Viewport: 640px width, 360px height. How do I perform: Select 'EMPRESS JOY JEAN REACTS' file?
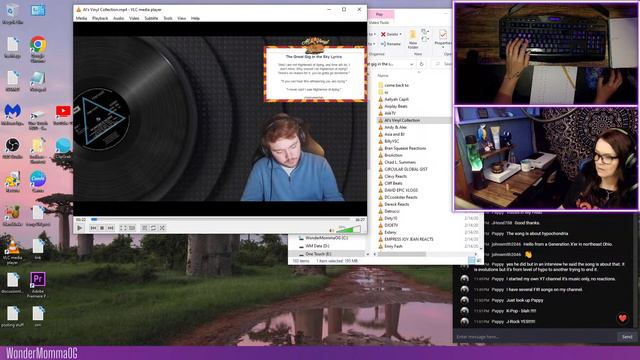[x=406, y=239]
